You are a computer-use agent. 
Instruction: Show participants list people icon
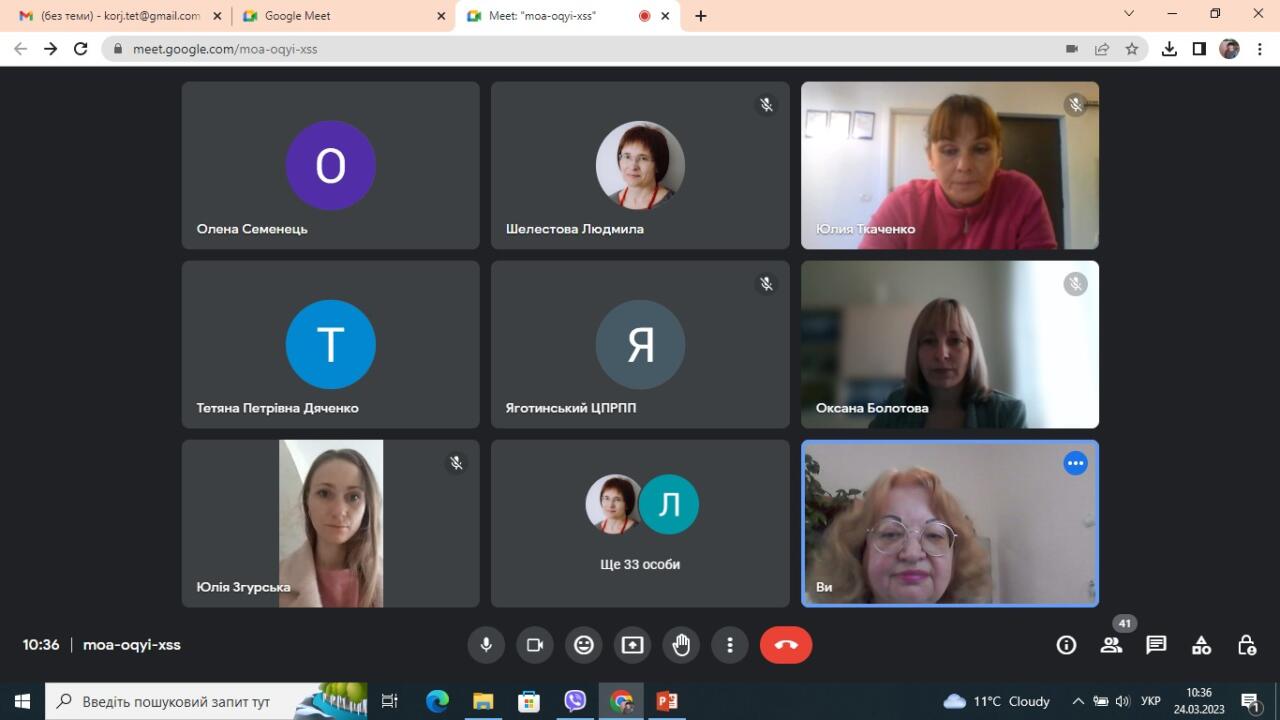click(x=1111, y=645)
